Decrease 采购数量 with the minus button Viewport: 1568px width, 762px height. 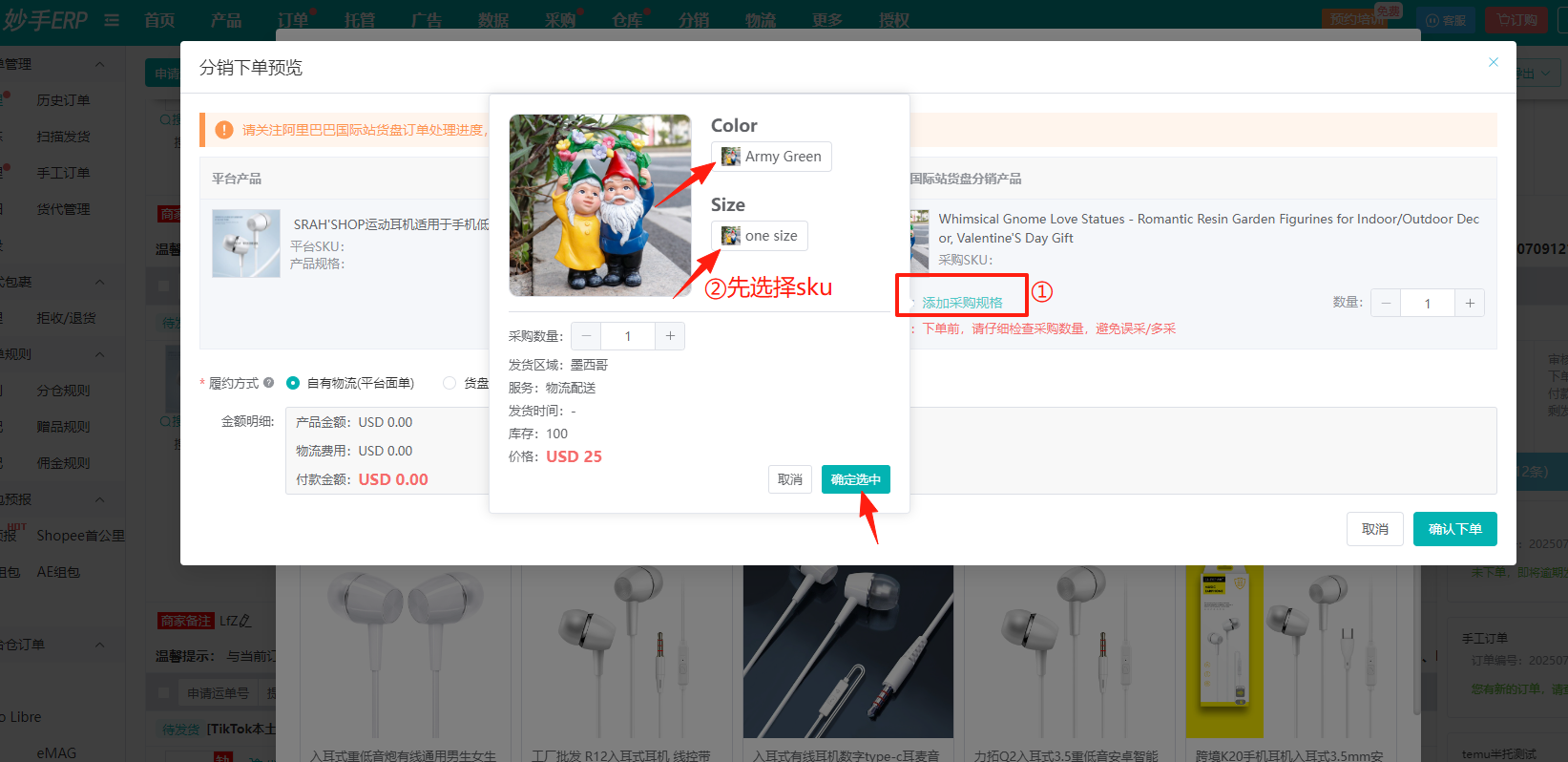[x=586, y=336]
